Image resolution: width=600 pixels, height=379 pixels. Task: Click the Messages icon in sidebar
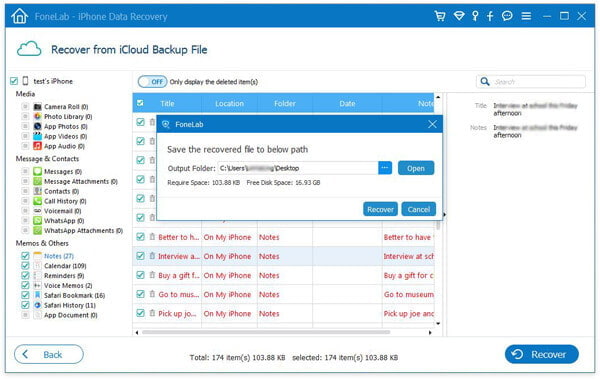click(38, 171)
